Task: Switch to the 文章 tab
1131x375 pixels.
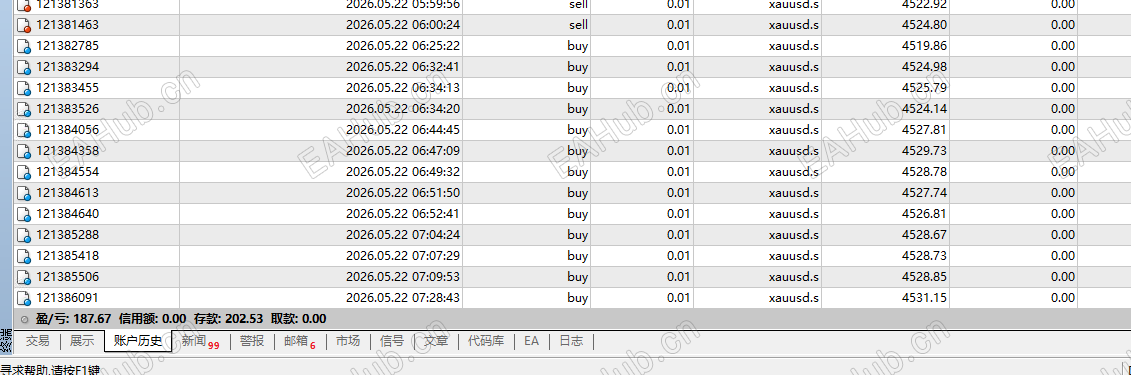Action: [436, 341]
